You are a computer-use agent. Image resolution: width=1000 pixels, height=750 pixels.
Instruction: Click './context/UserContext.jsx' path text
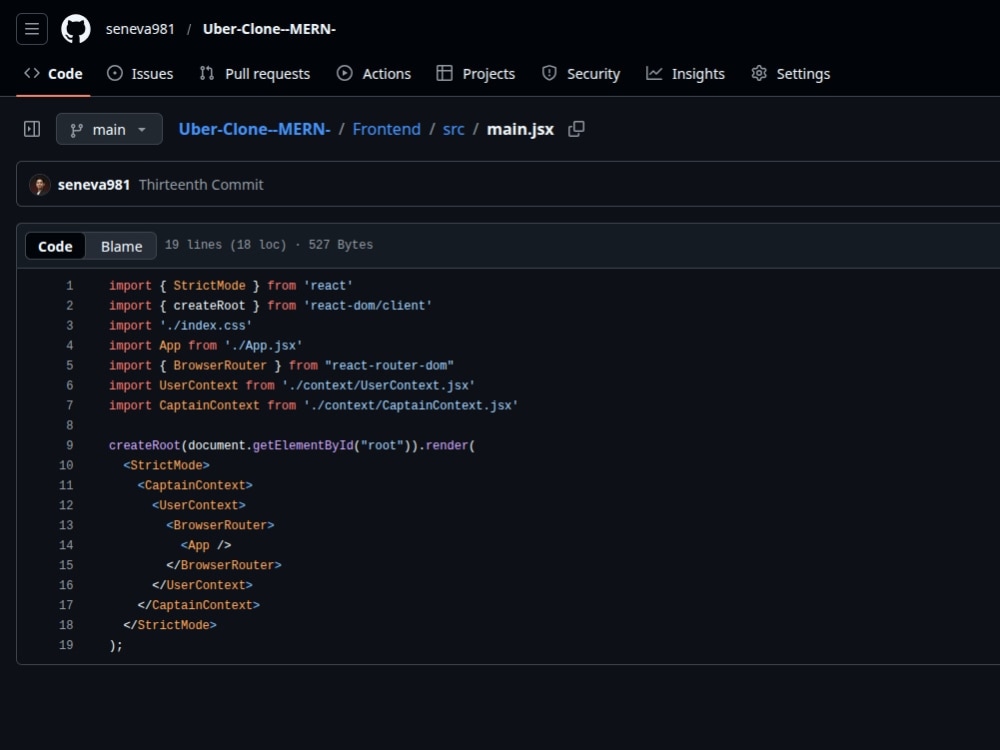pos(378,386)
